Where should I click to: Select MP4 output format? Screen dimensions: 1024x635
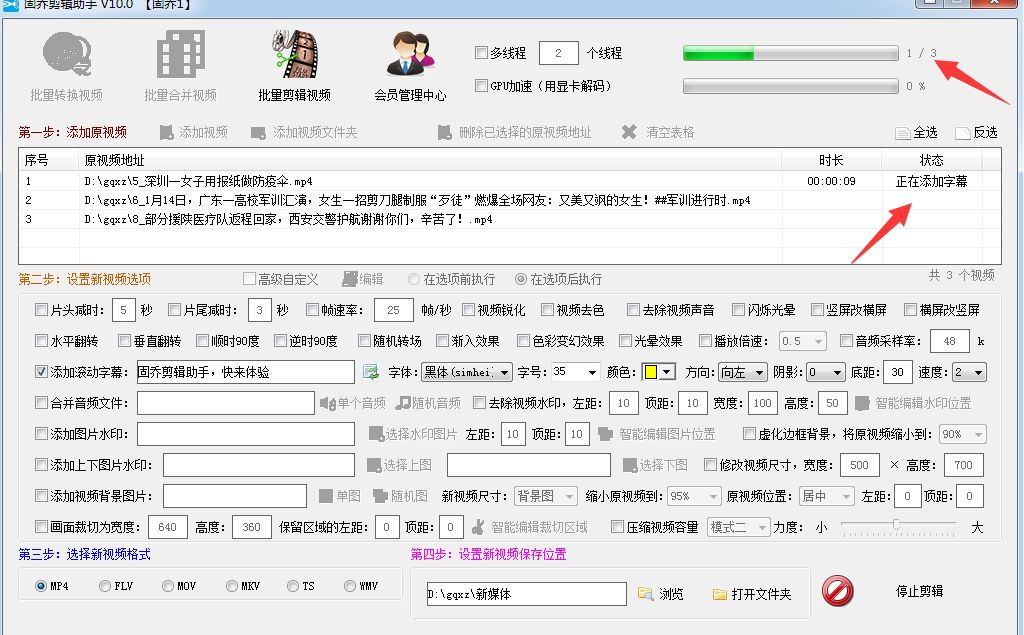point(41,586)
